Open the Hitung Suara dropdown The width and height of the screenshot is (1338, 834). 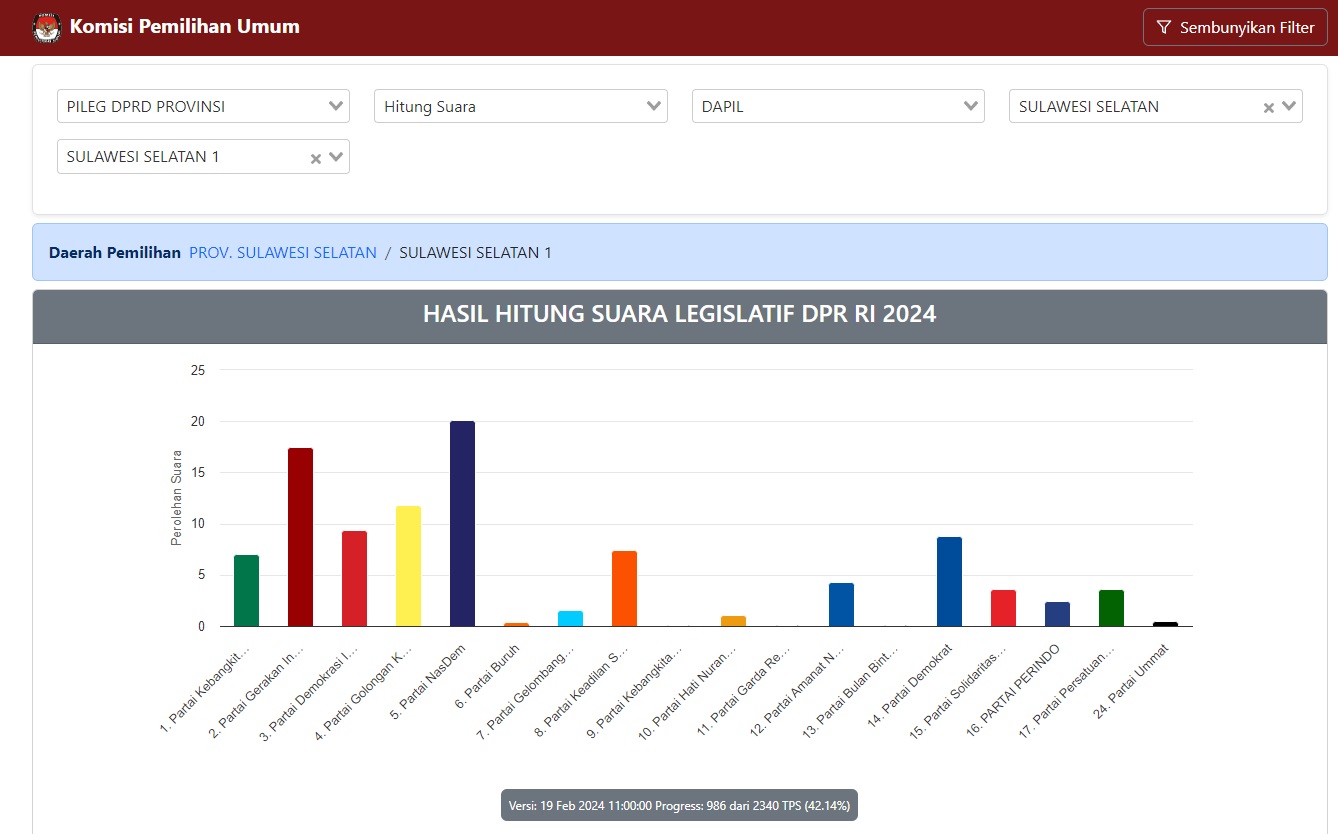pyautogui.click(x=521, y=106)
